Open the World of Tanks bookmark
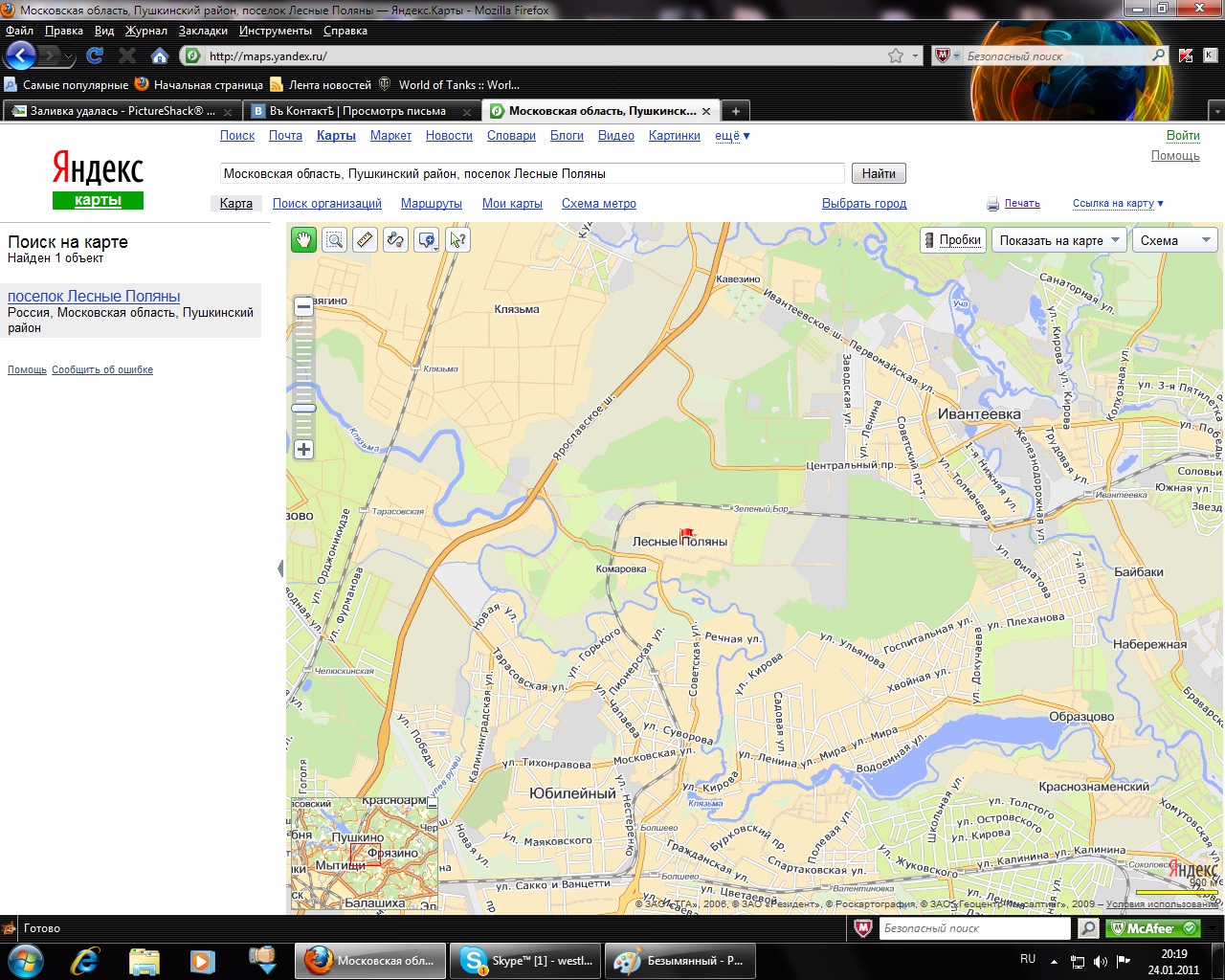 (x=449, y=84)
